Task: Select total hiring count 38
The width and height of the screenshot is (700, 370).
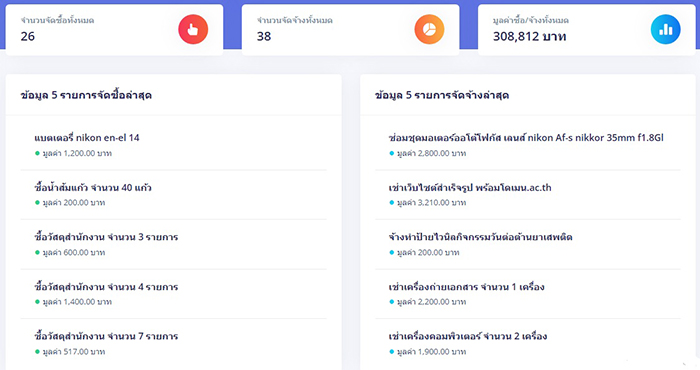Action: tap(264, 37)
